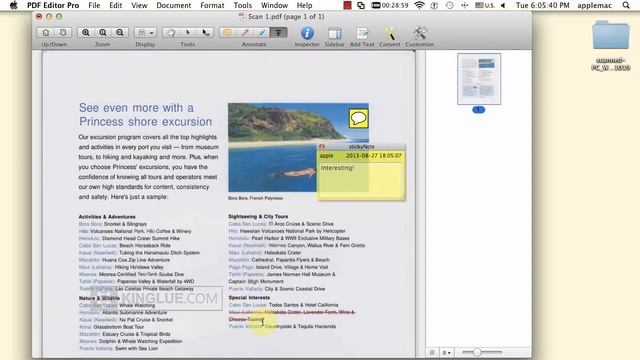Click the Wi-Fi status icon
This screenshot has height=360, width=640.
coord(419,5)
